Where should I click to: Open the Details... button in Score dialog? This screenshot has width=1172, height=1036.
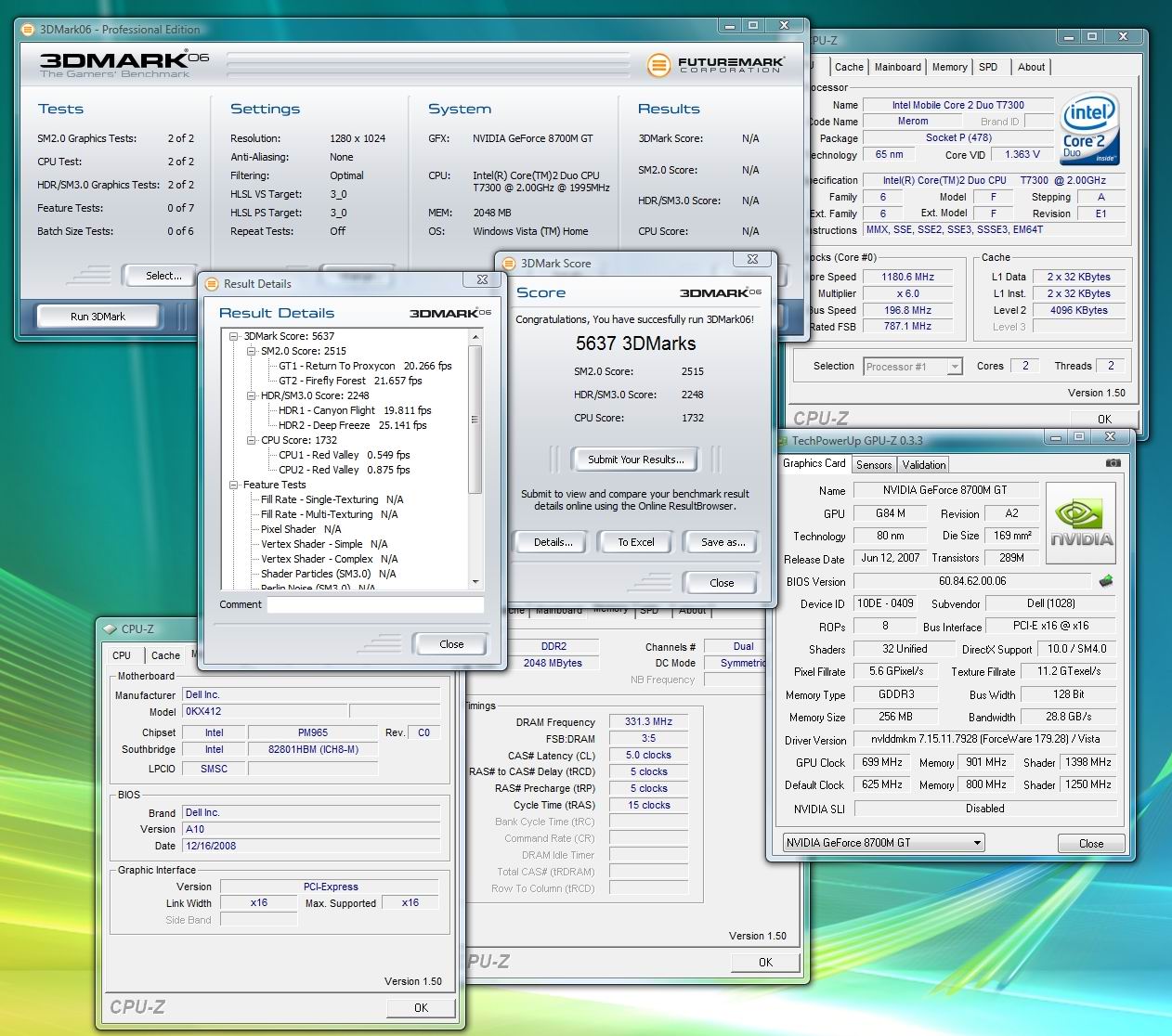coord(553,542)
